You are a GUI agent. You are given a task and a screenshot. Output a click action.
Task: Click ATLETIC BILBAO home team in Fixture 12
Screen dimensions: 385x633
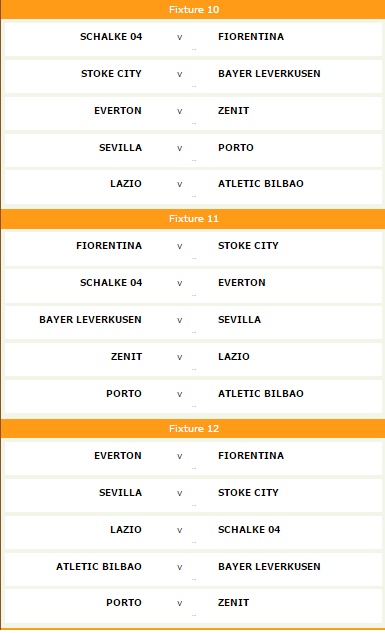(x=99, y=567)
